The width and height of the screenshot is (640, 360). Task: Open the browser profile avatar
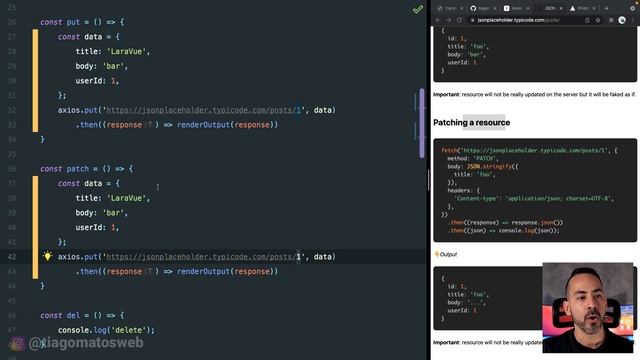point(622,20)
